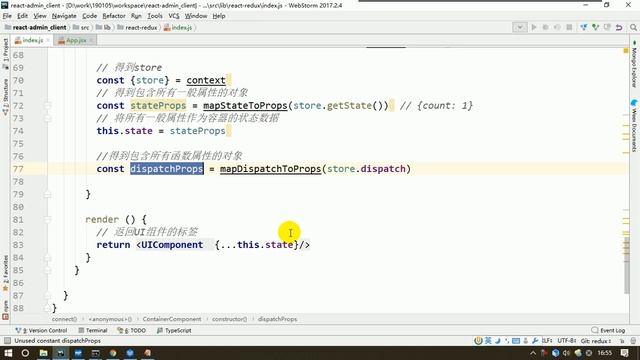Image resolution: width=640 pixels, height=360 pixels.
Task: Open the Structure tool window sidebar tab
Action: [5, 96]
